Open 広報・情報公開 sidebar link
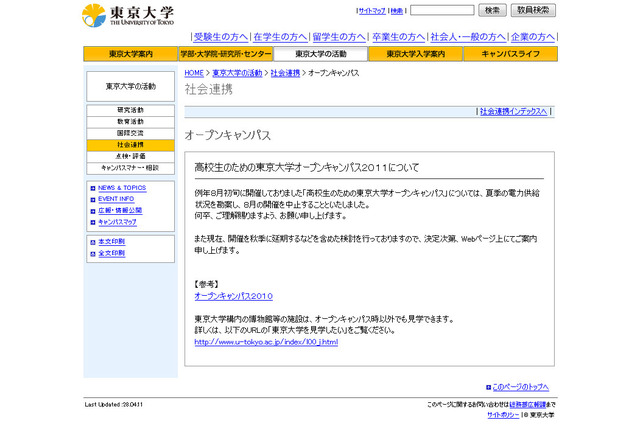640x426 pixels. tap(120, 211)
